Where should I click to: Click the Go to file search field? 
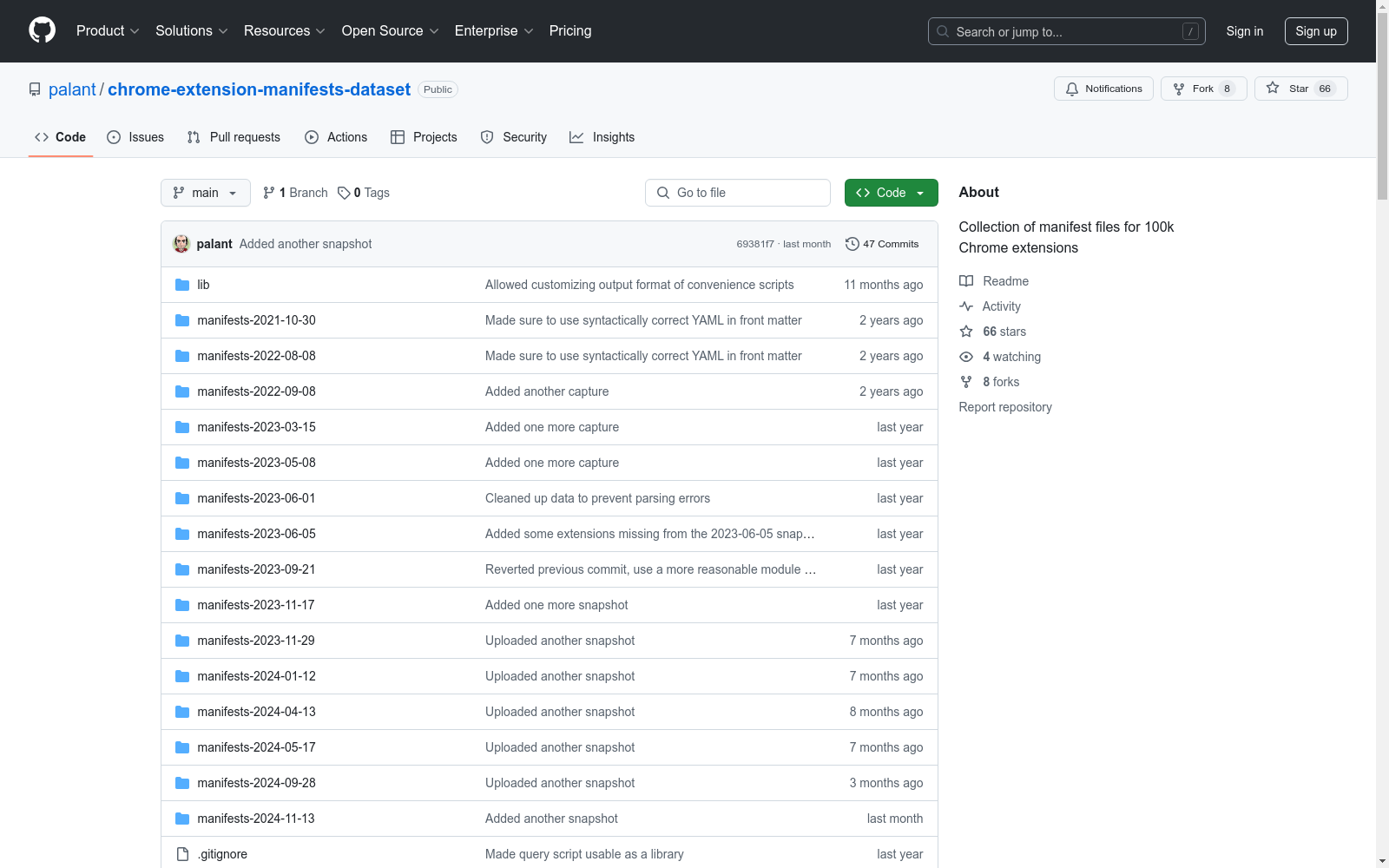tap(738, 193)
